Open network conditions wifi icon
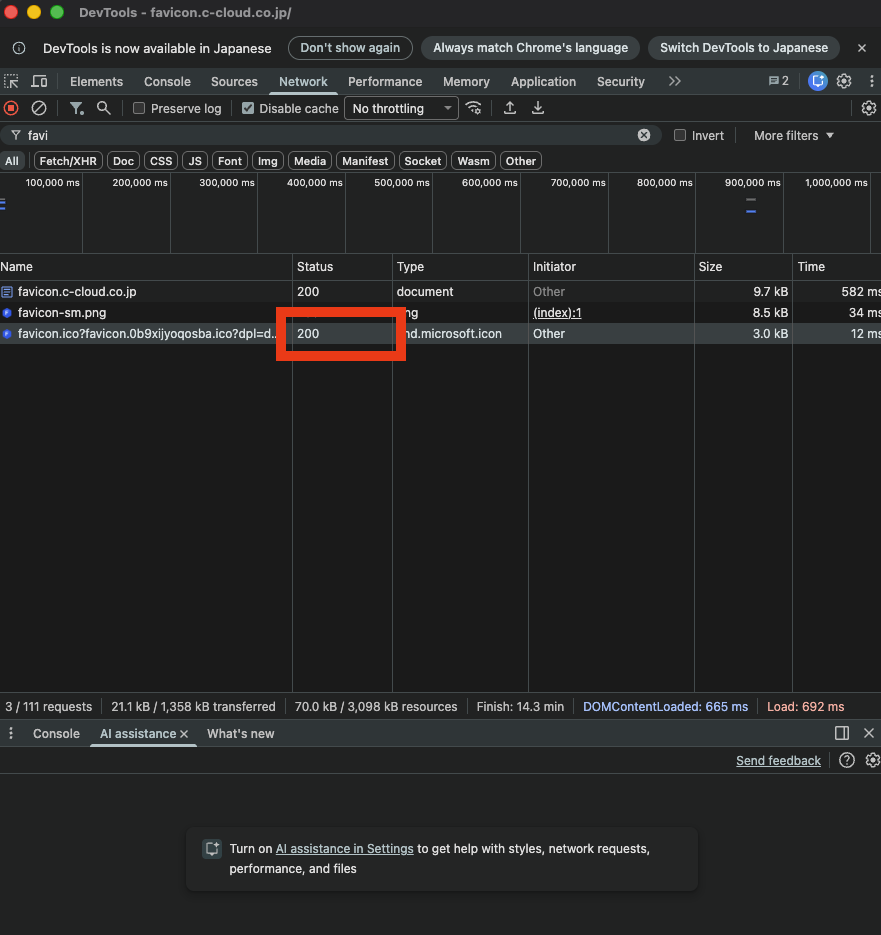The height and width of the screenshot is (935, 881). (474, 108)
